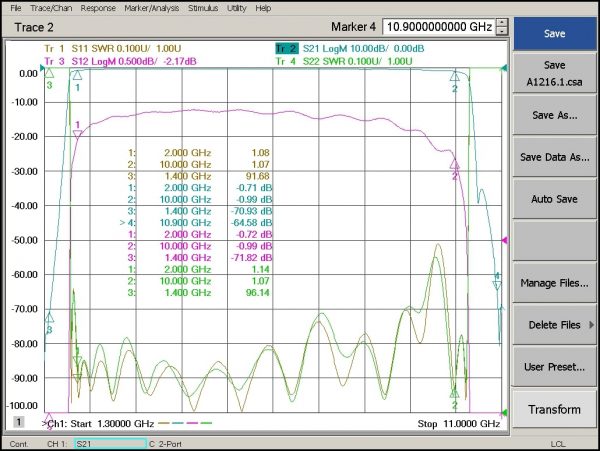Click the Save As... softkey

click(x=554, y=115)
